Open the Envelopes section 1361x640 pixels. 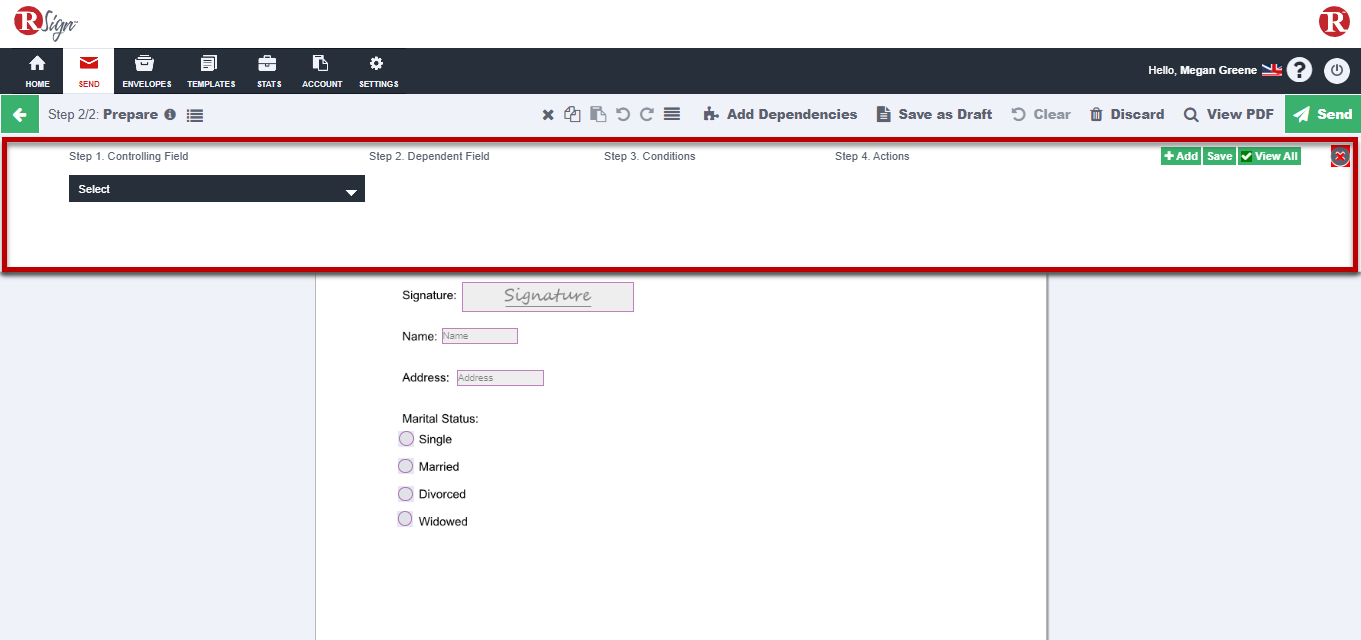tap(146, 71)
